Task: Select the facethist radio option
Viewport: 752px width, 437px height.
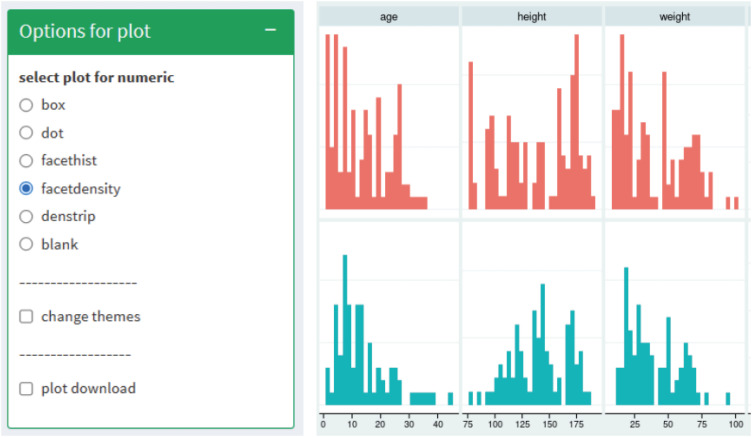Action: point(27,160)
